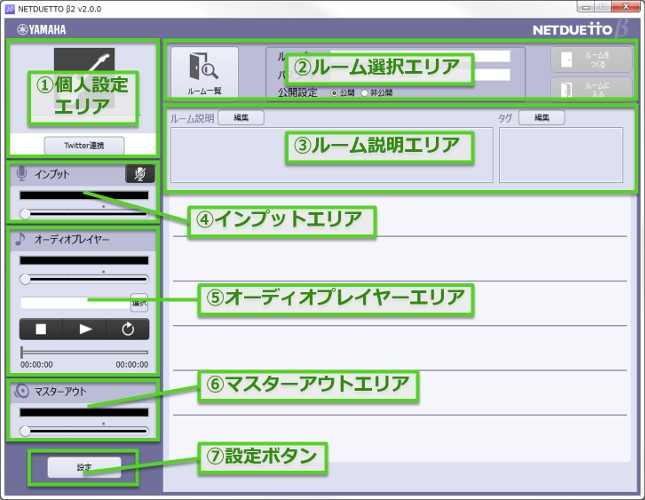Click the music note icon beside オーディオプレイヤー
Viewport: 645px width, 500px height.
(20, 239)
